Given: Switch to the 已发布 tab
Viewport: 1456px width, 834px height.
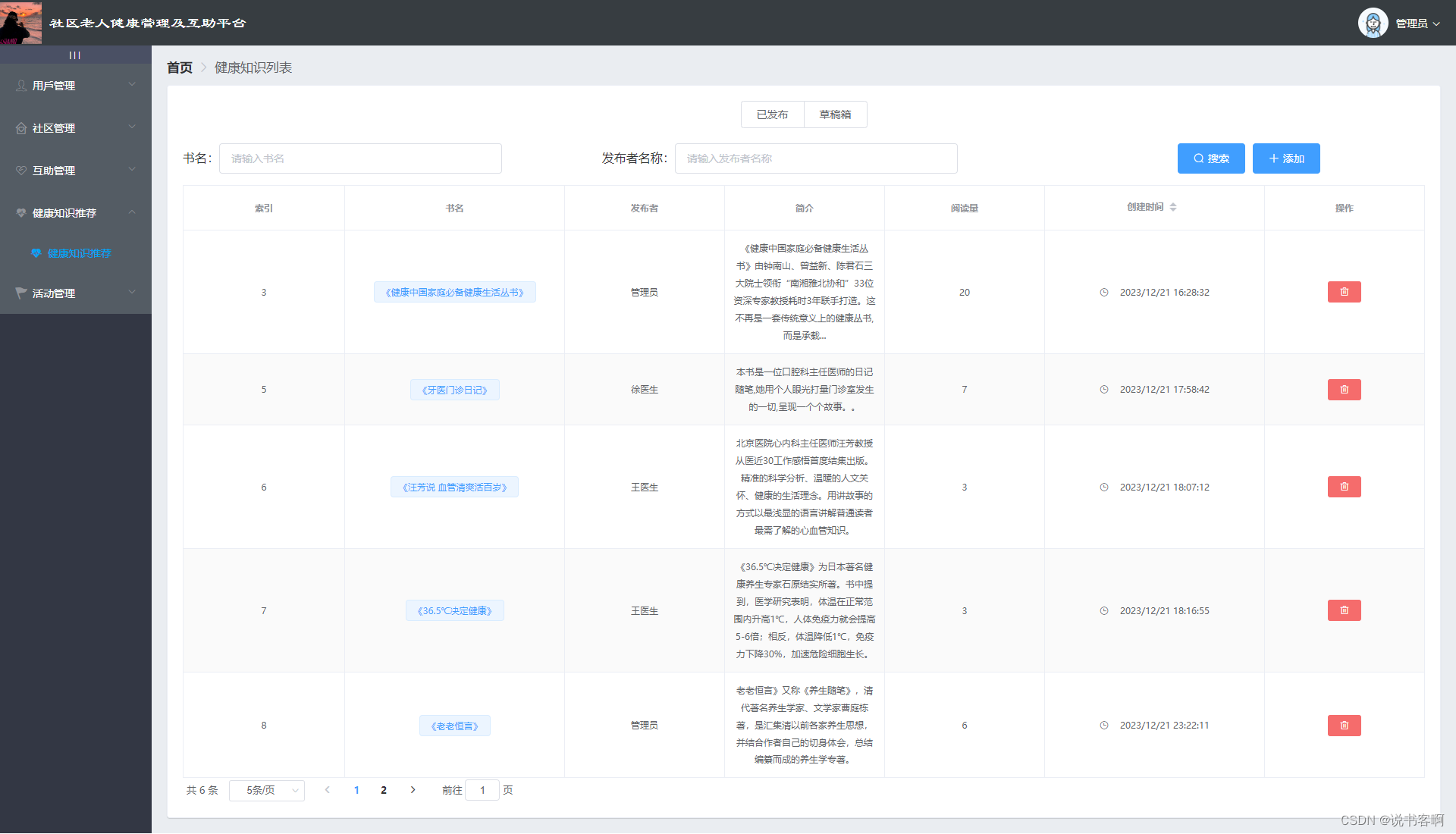Looking at the screenshot, I should click(x=772, y=114).
